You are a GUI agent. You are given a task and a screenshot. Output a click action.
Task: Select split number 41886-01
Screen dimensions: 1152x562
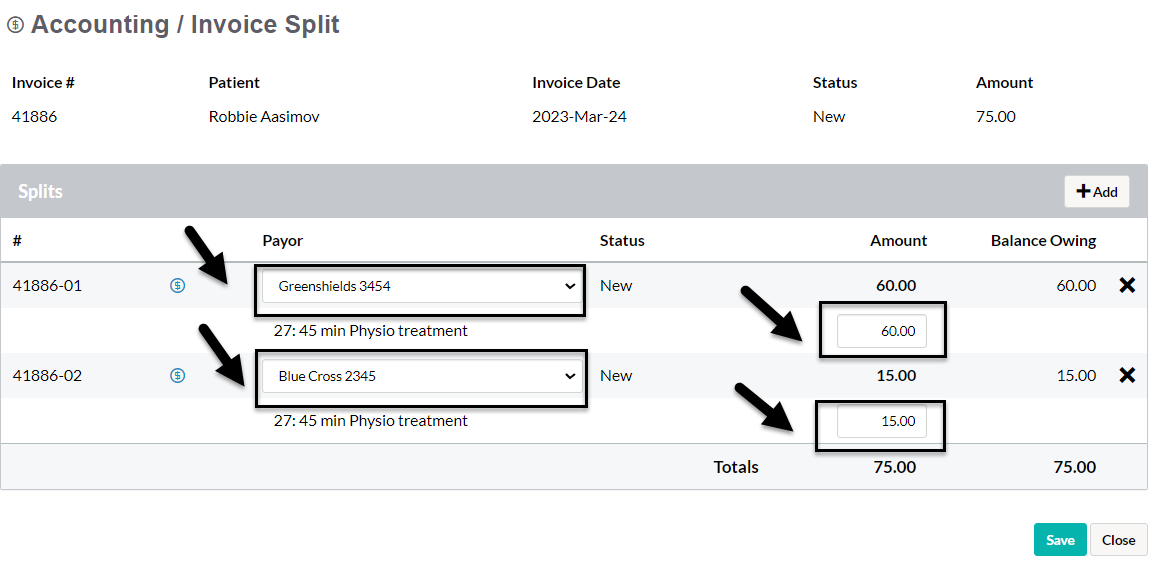click(x=47, y=286)
